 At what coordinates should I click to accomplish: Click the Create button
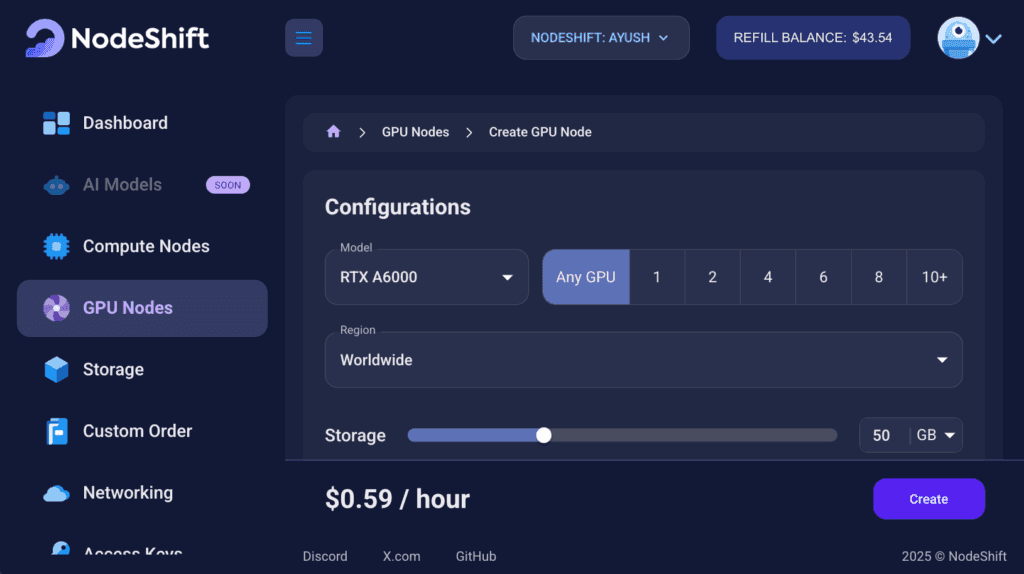[929, 499]
